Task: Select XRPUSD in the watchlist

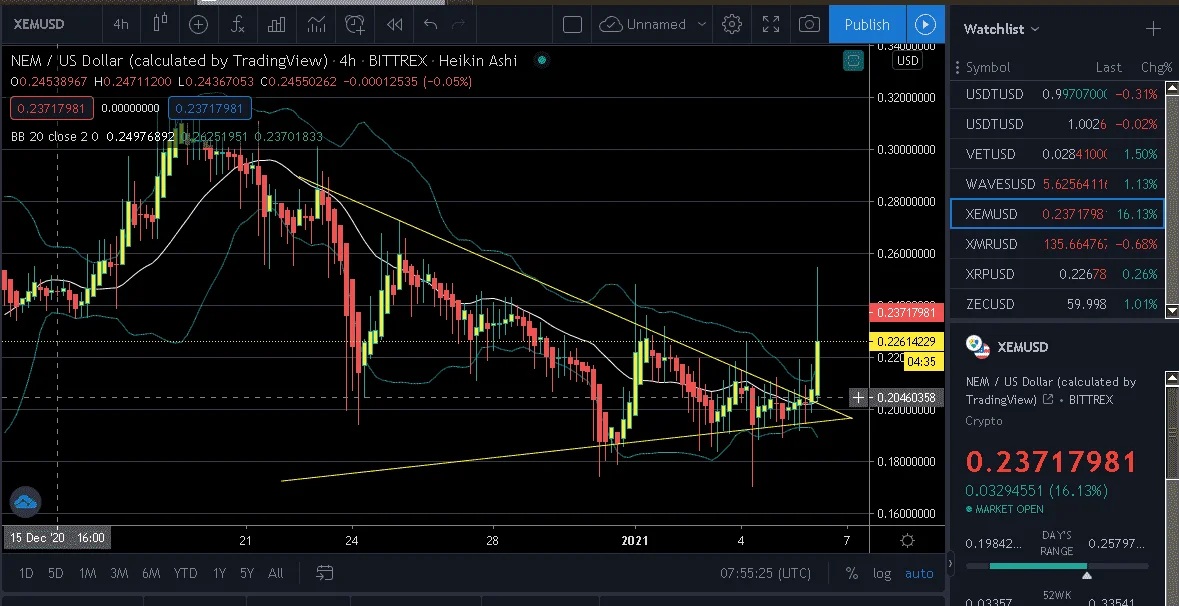Action: pos(1058,274)
